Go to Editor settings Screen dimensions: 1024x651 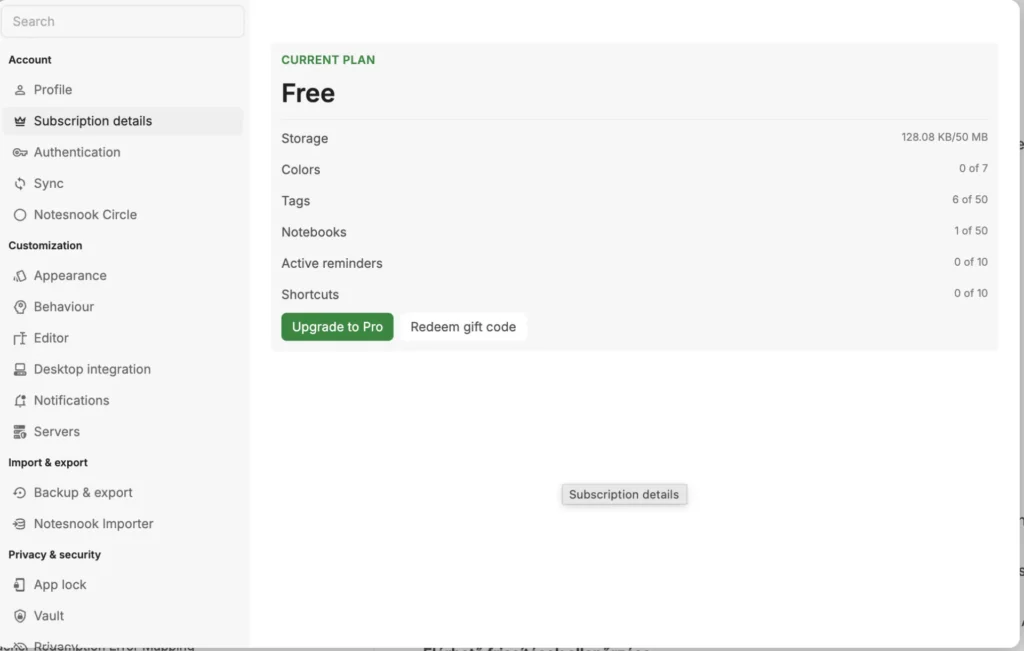click(123, 338)
